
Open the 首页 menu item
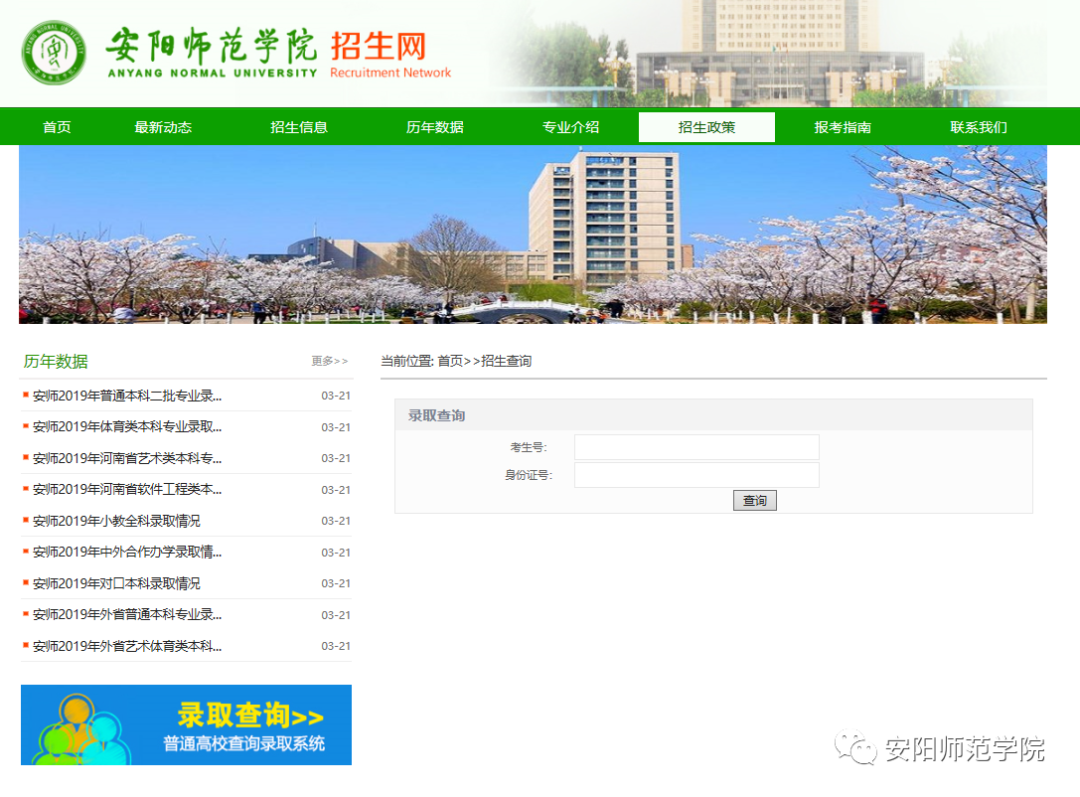pyautogui.click(x=56, y=126)
